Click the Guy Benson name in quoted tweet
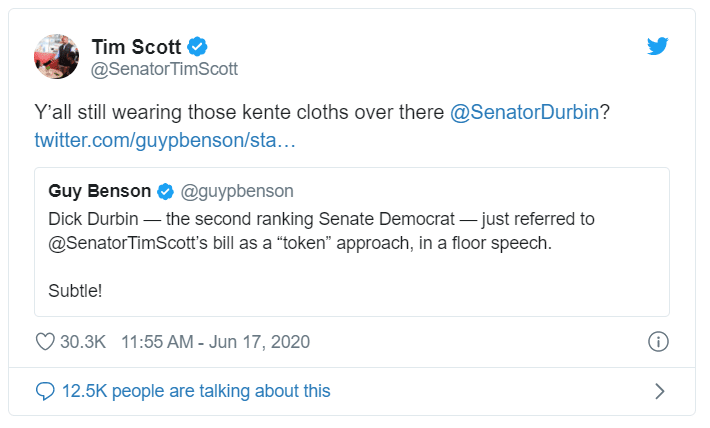This screenshot has width=710, height=428. [x=100, y=191]
